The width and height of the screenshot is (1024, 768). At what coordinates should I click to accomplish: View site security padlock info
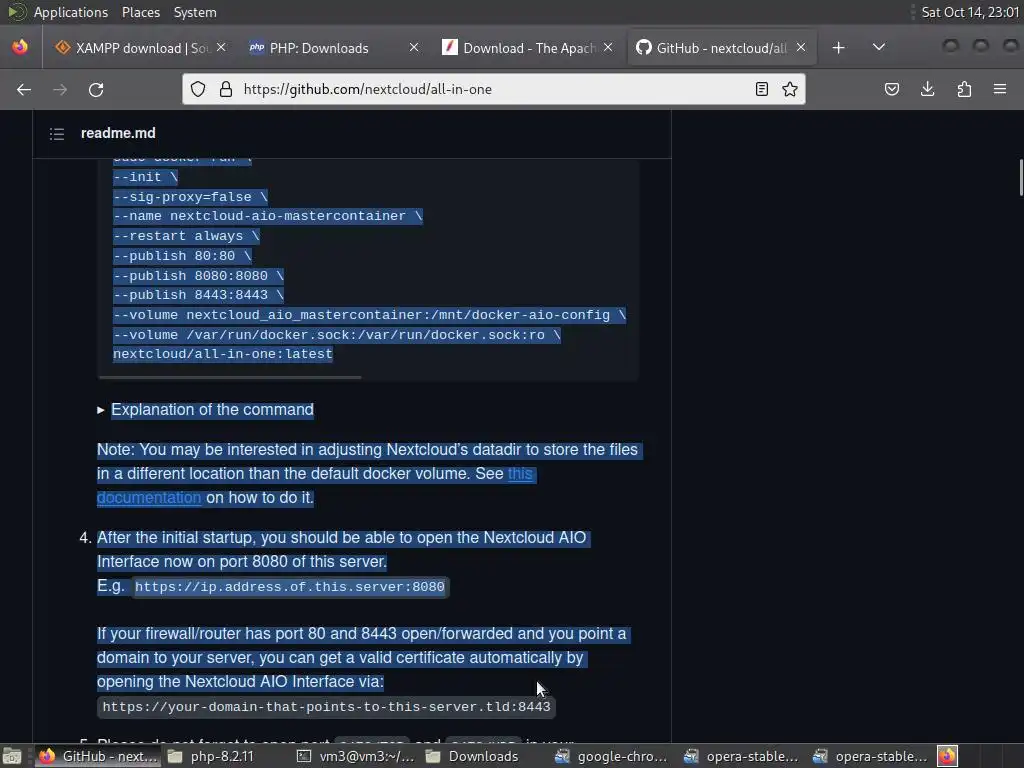coord(226,89)
